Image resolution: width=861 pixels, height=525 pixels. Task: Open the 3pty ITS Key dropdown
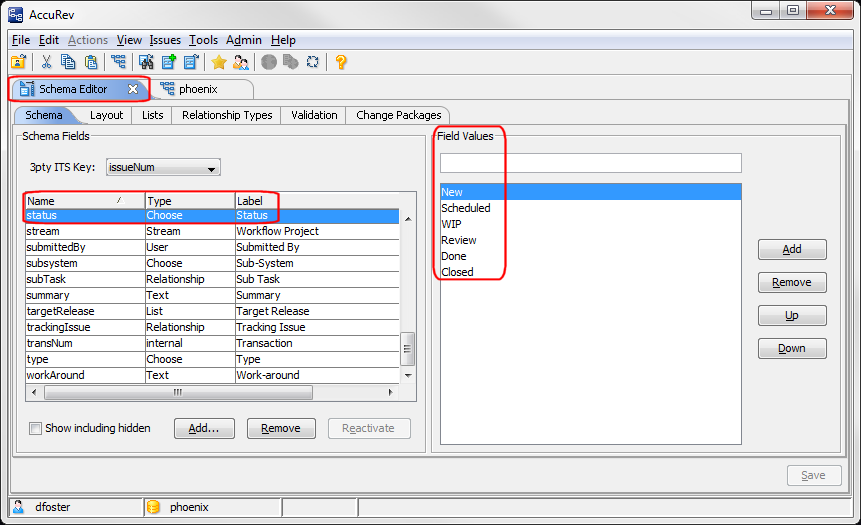tap(163, 168)
